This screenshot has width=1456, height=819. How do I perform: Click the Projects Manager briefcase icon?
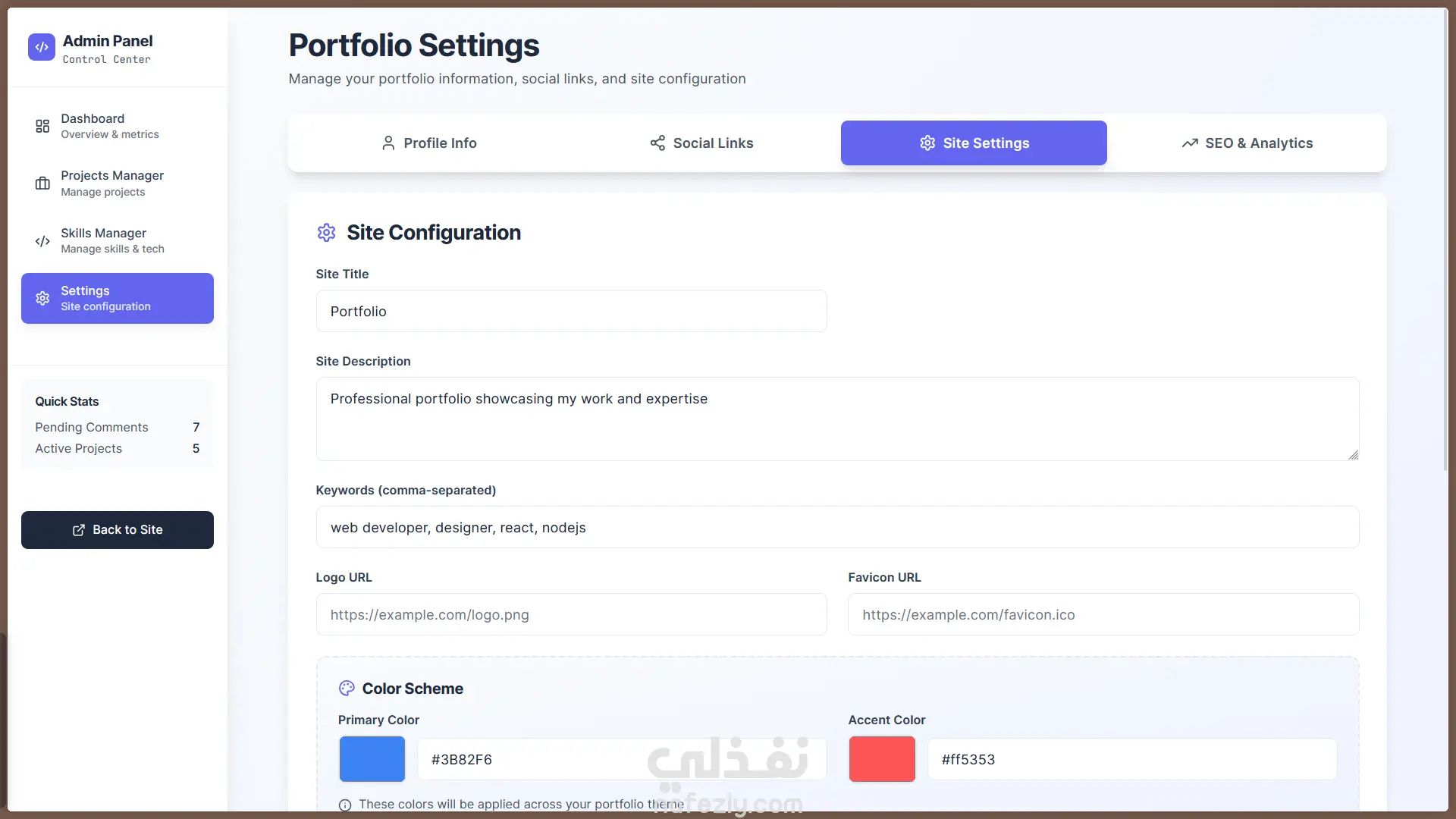pyautogui.click(x=42, y=184)
